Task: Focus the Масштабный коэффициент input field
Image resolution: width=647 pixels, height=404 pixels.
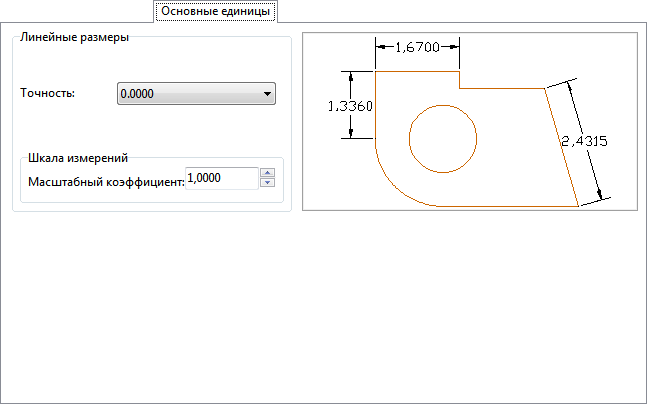Action: (x=220, y=177)
